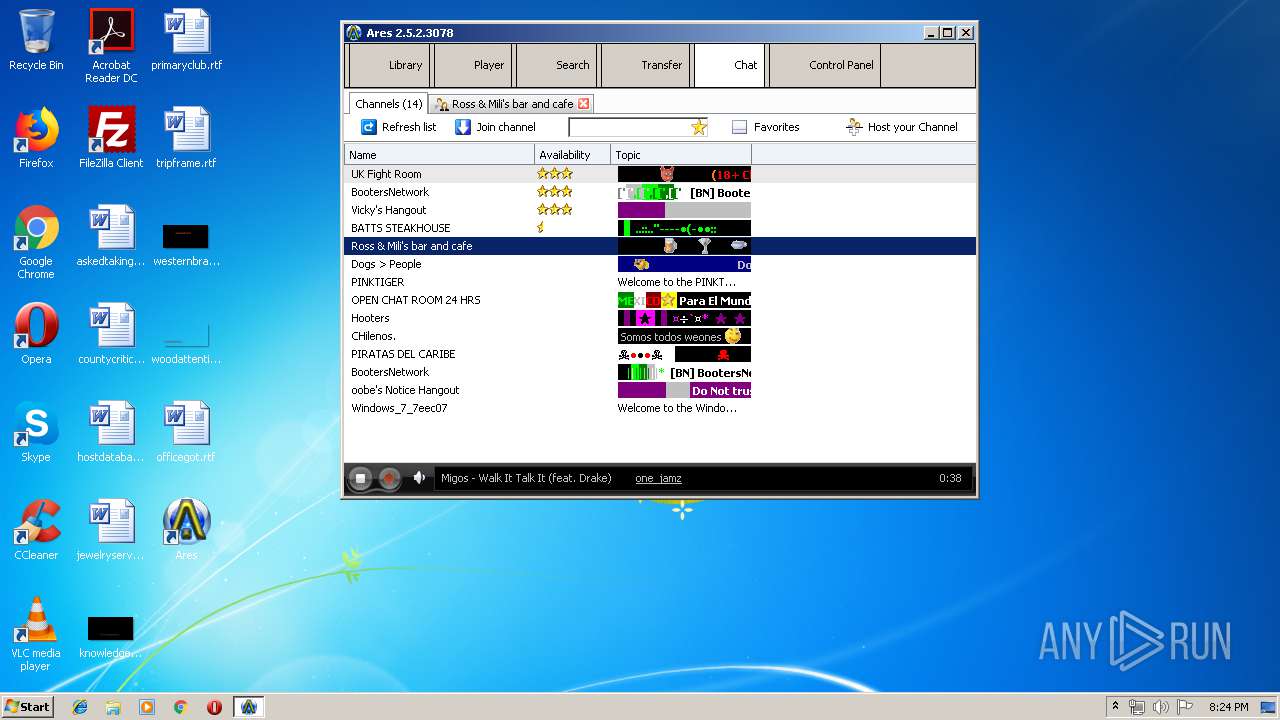Launch Google Chrome desktop icon
Screen dimensions: 1280x720
[36, 242]
